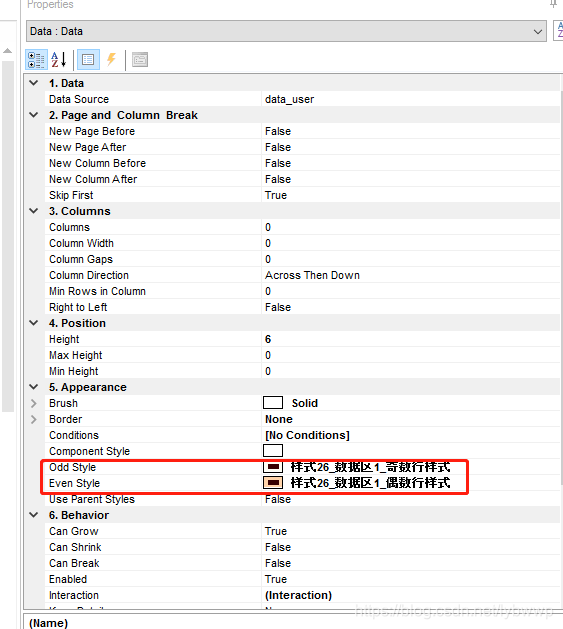Click the Odd Style preview swatch

(x=273, y=467)
